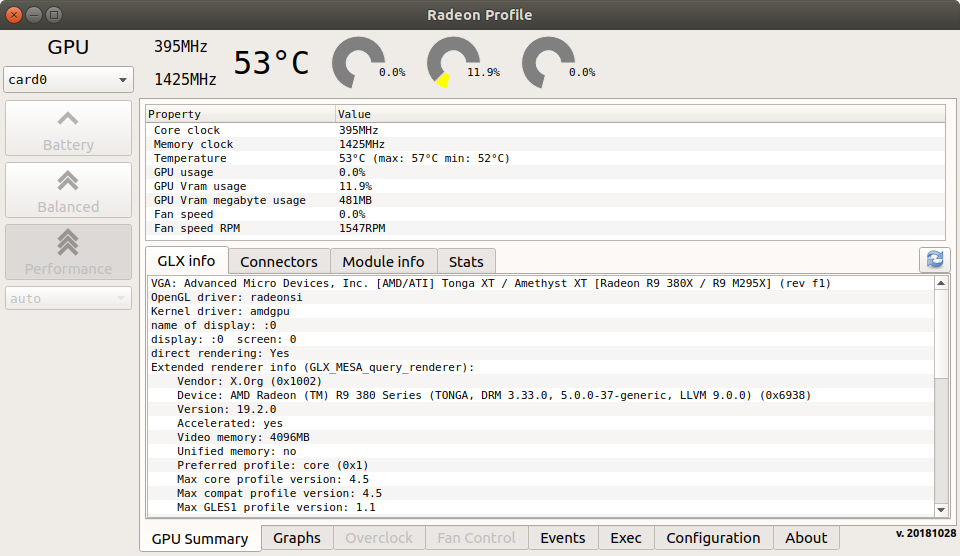The height and width of the screenshot is (556, 960).
Task: Select the Fan speed property row
Action: (x=546, y=214)
